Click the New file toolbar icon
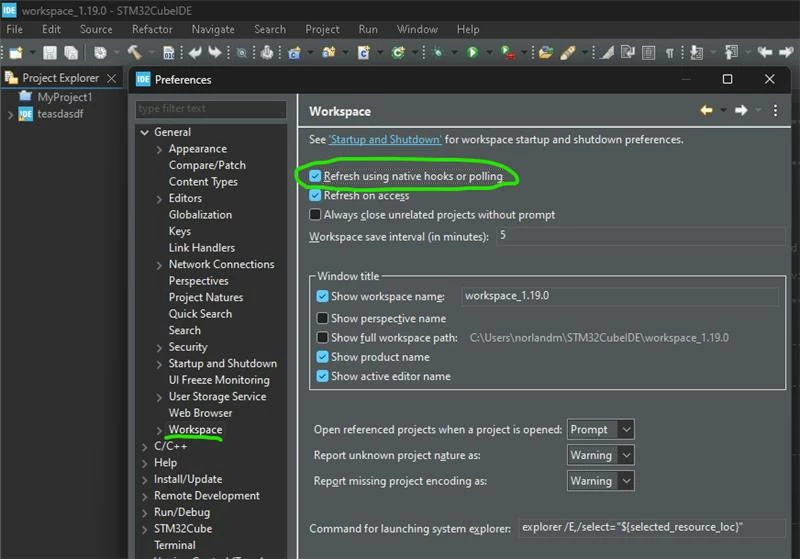 [16, 53]
